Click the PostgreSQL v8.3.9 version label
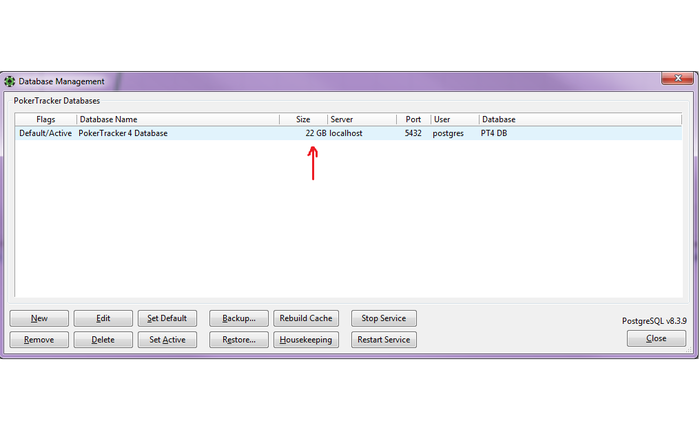 click(x=654, y=321)
